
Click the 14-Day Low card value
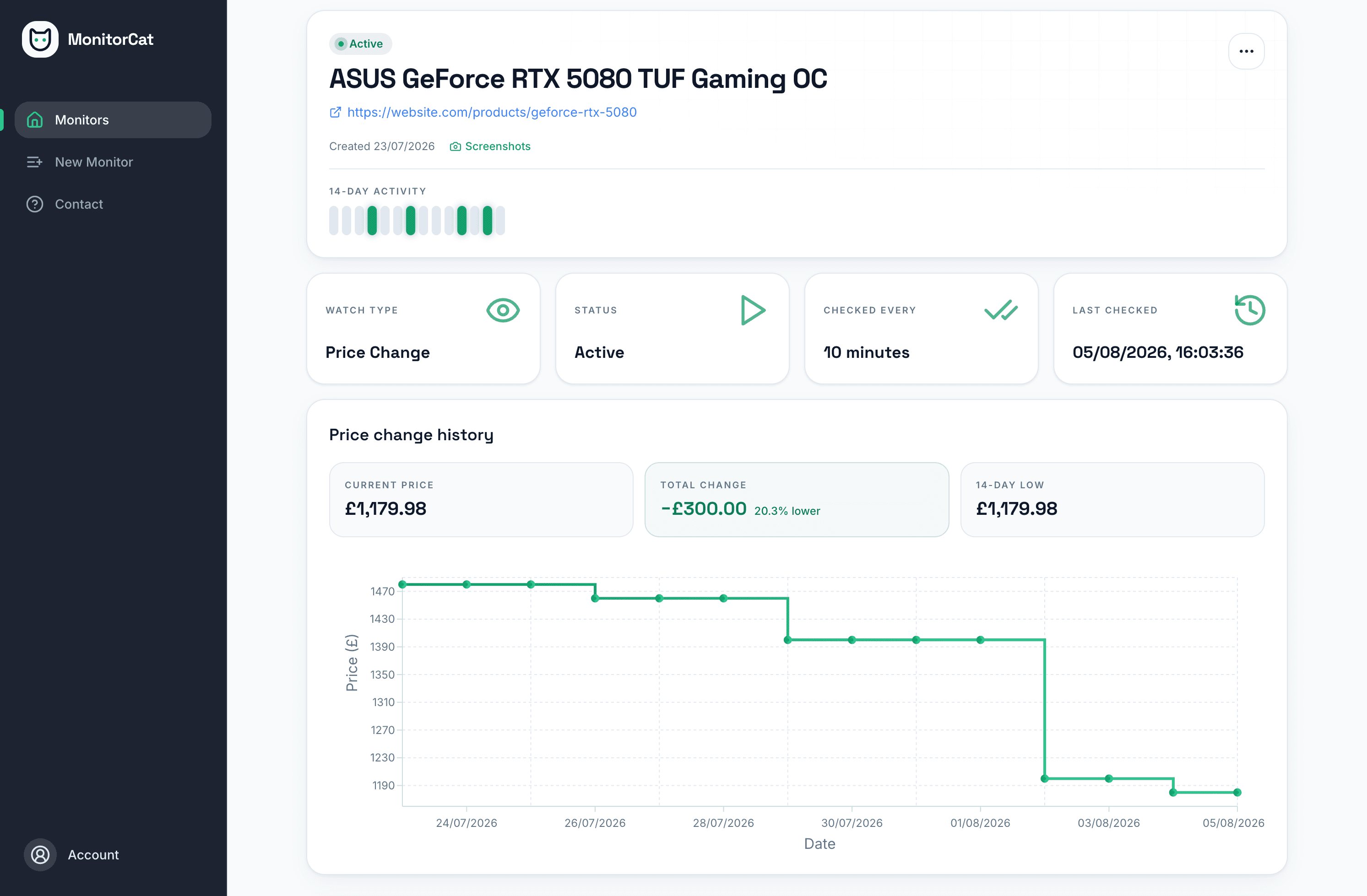point(1017,508)
